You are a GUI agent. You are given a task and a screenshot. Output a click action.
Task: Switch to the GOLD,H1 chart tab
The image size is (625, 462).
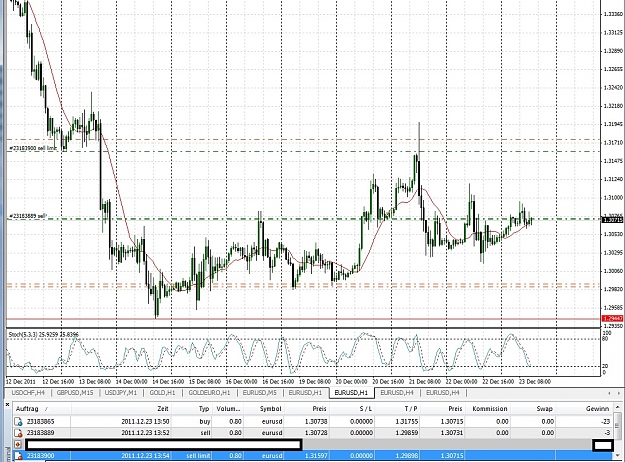tap(162, 393)
